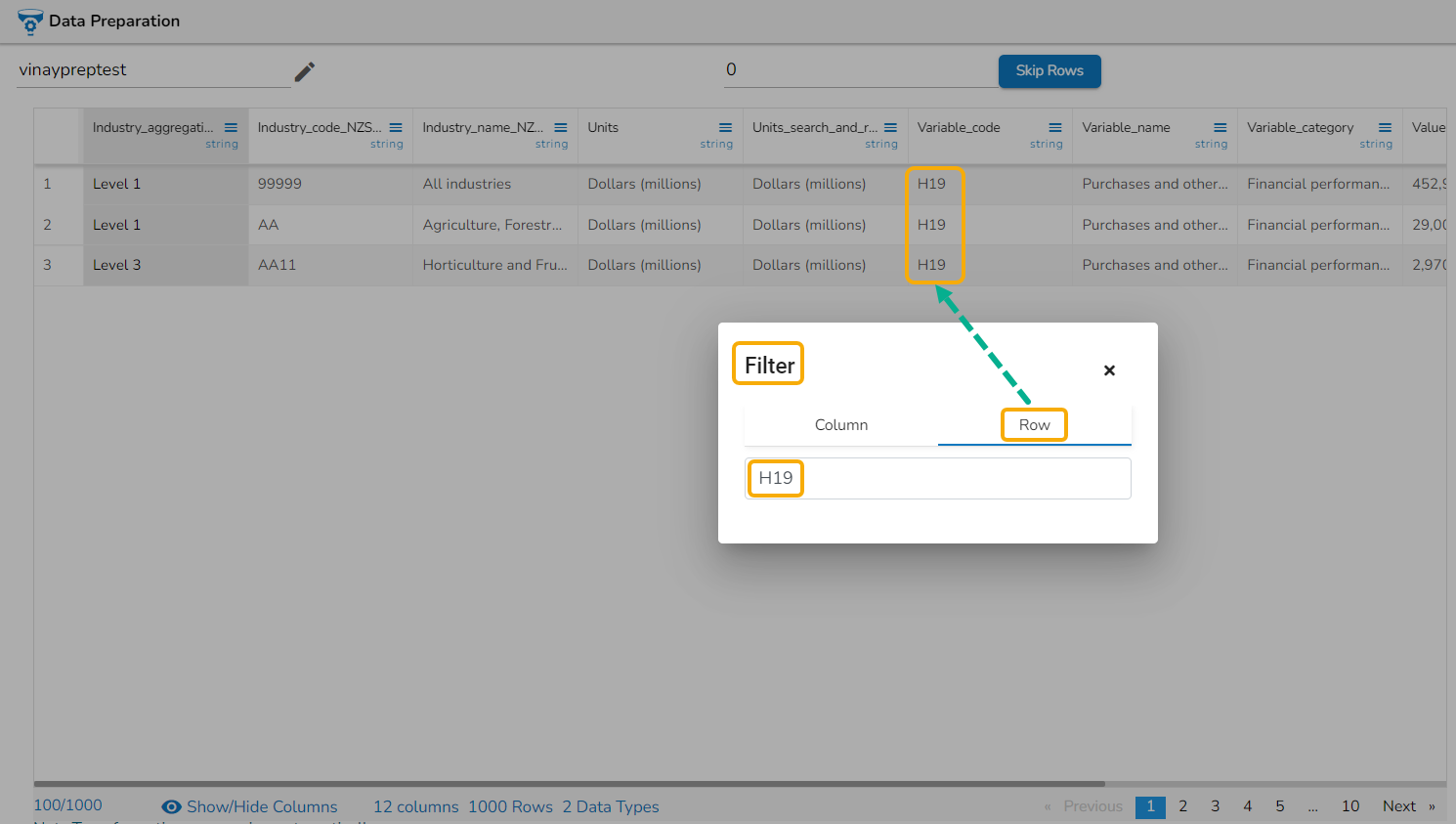Viewport: 1456px width, 824px height.
Task: Open Units_search_and_r column menu icon
Action: (x=890, y=128)
